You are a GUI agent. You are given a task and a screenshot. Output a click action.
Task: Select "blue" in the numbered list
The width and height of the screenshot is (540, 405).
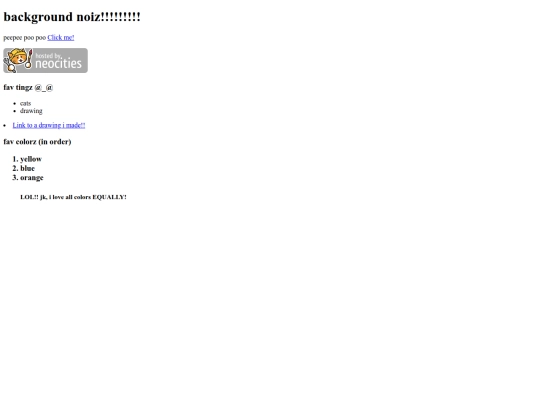coord(28,168)
